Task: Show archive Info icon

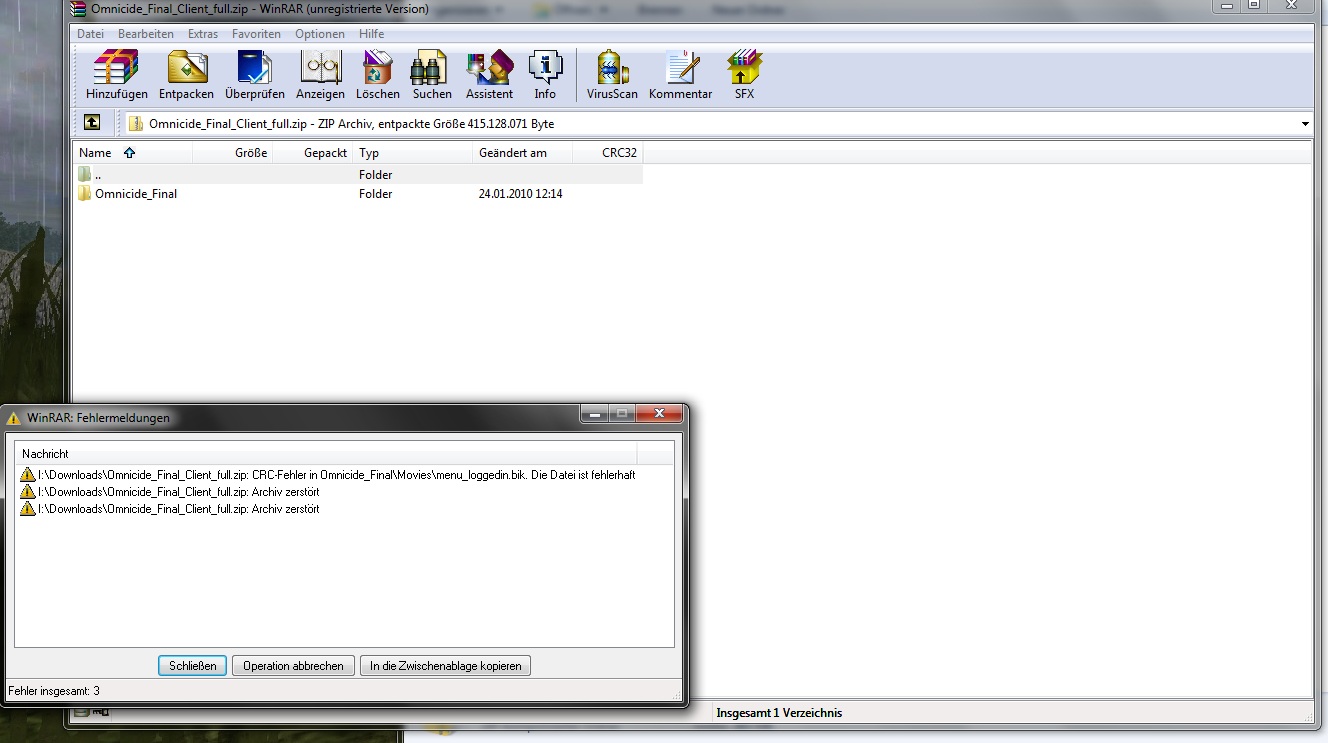Action: point(544,75)
